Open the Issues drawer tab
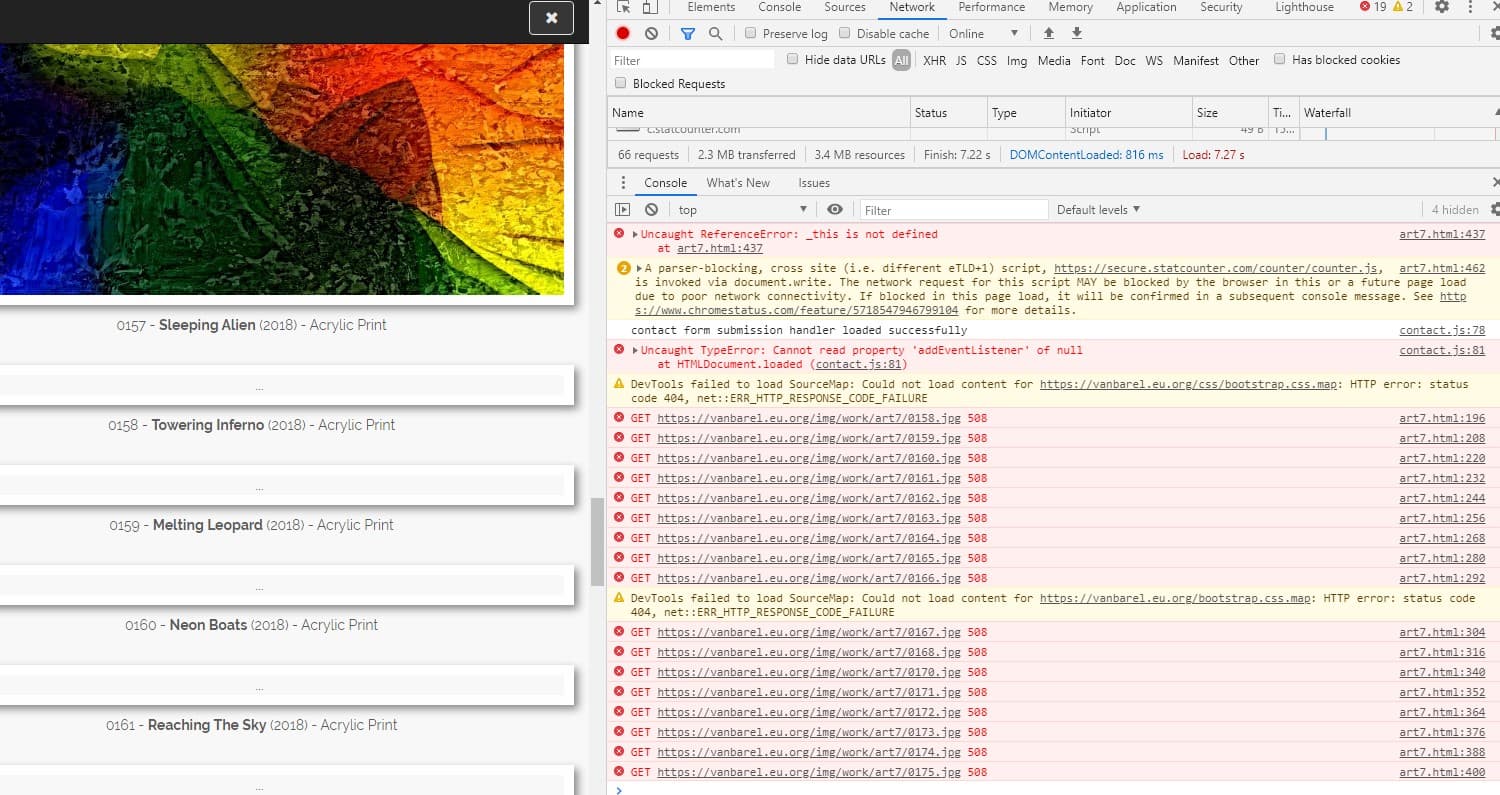 (x=813, y=183)
